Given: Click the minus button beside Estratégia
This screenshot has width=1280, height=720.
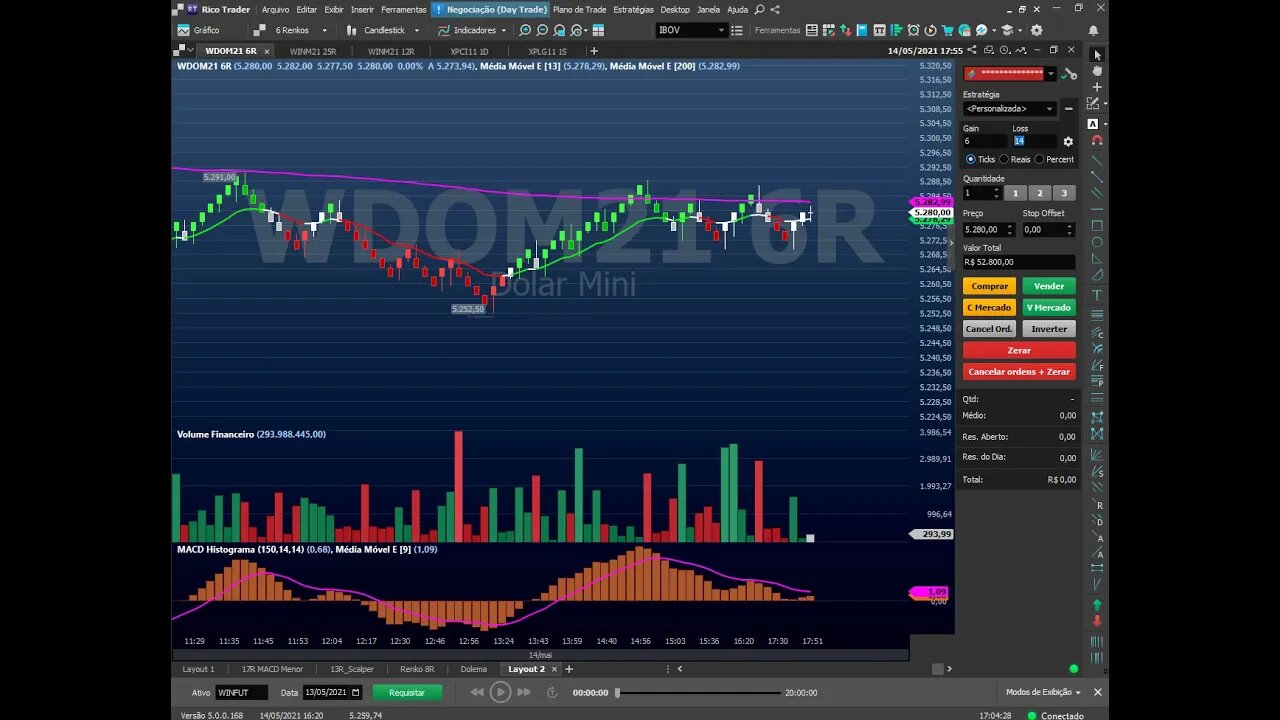Looking at the screenshot, I should click(x=1068, y=108).
